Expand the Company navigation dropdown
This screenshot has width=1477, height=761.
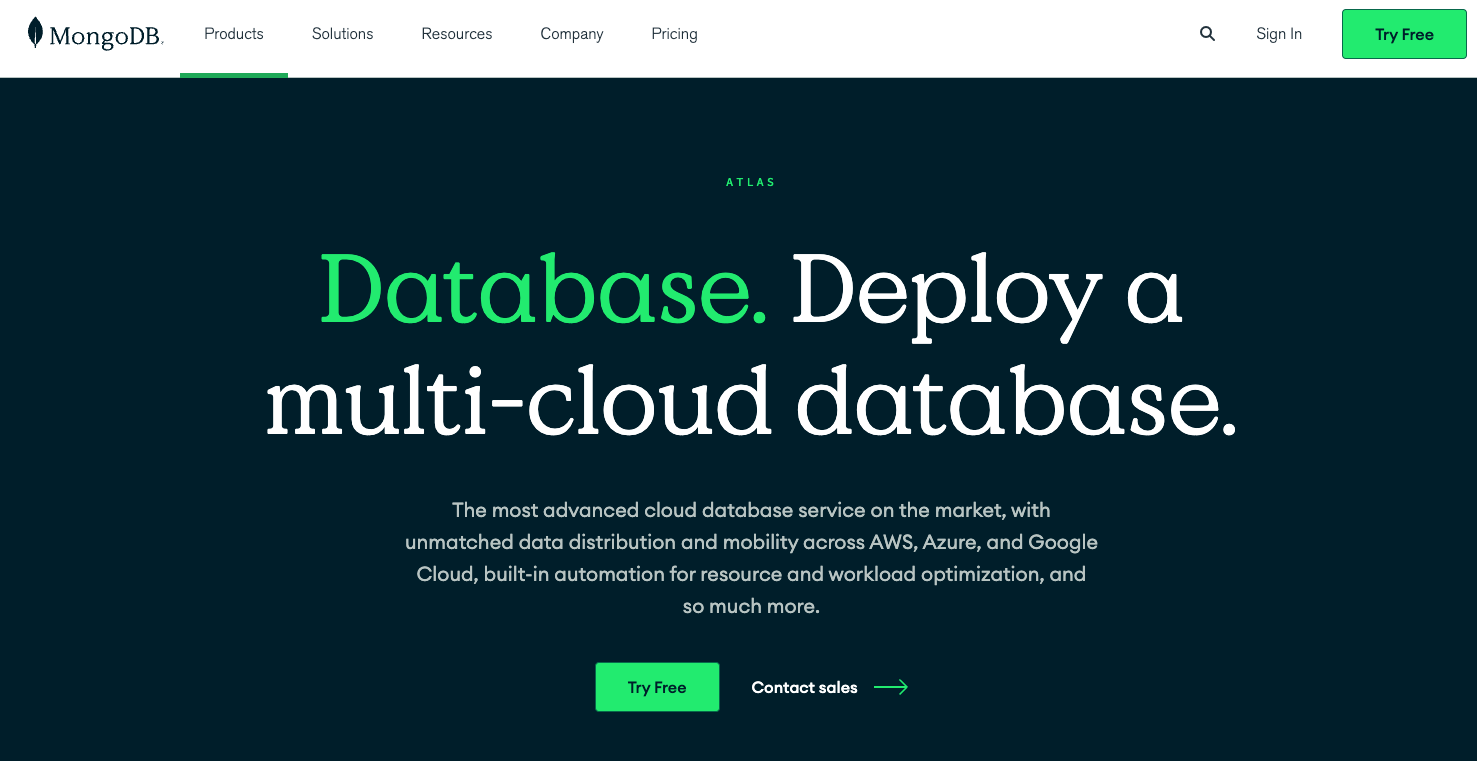pyautogui.click(x=571, y=33)
